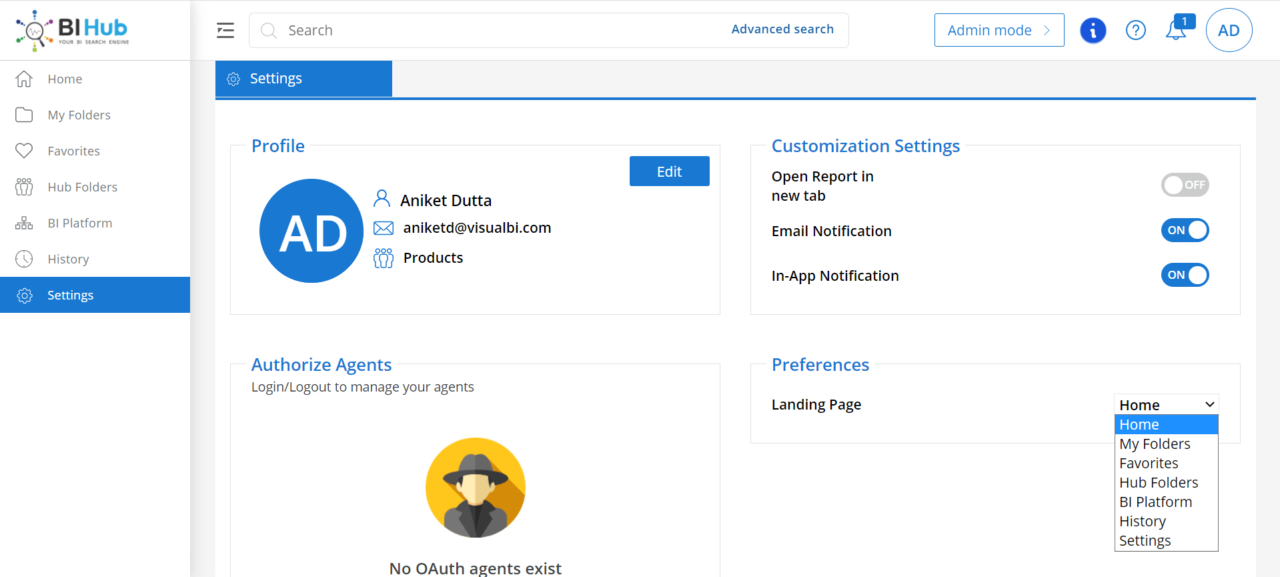Click the gear icon on Settings tab
The width and height of the screenshot is (1280, 577).
pos(233,79)
